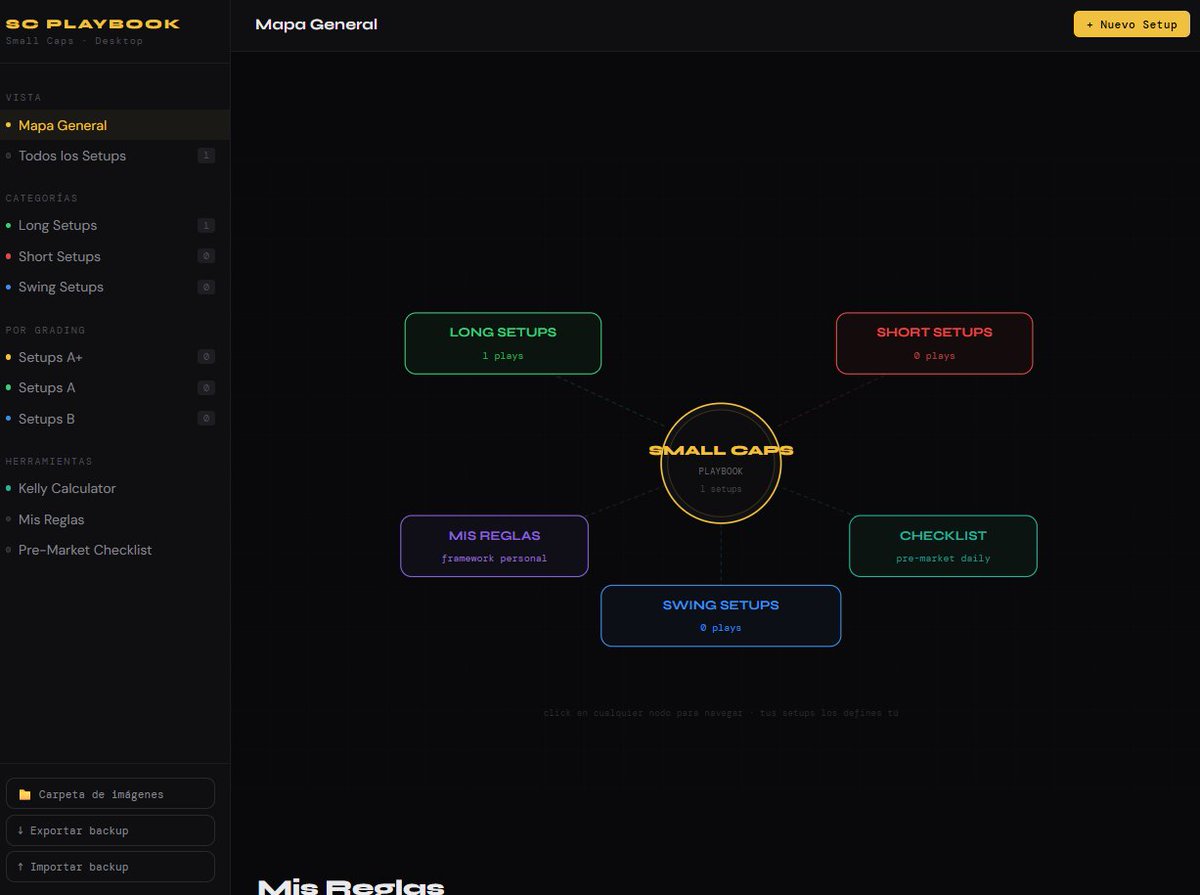Click the Short Setups count badge
The image size is (1200, 895).
click(206, 257)
